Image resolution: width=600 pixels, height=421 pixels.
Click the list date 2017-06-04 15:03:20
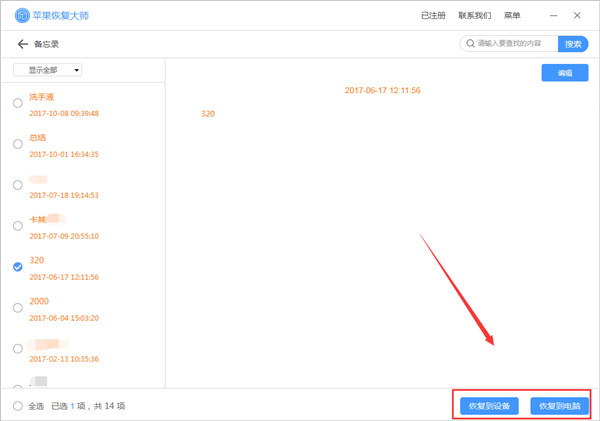pyautogui.click(x=64, y=318)
